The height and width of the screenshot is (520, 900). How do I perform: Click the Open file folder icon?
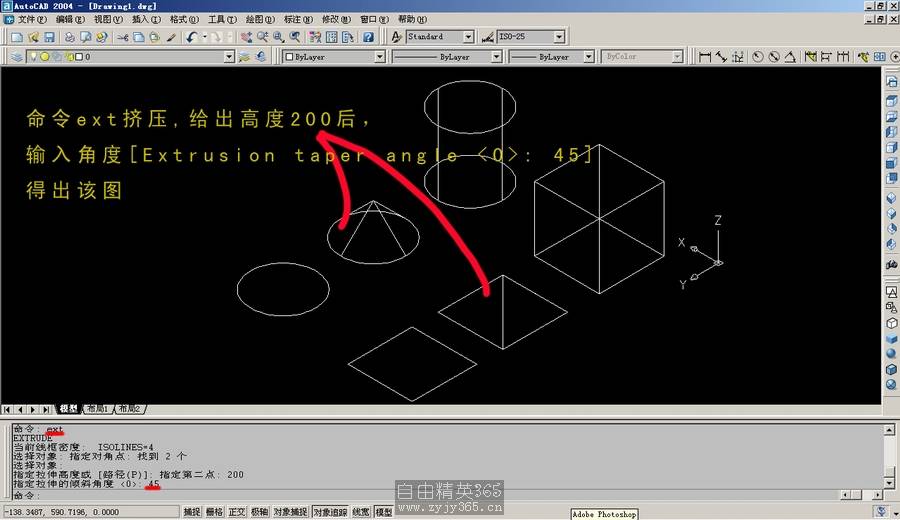32,37
